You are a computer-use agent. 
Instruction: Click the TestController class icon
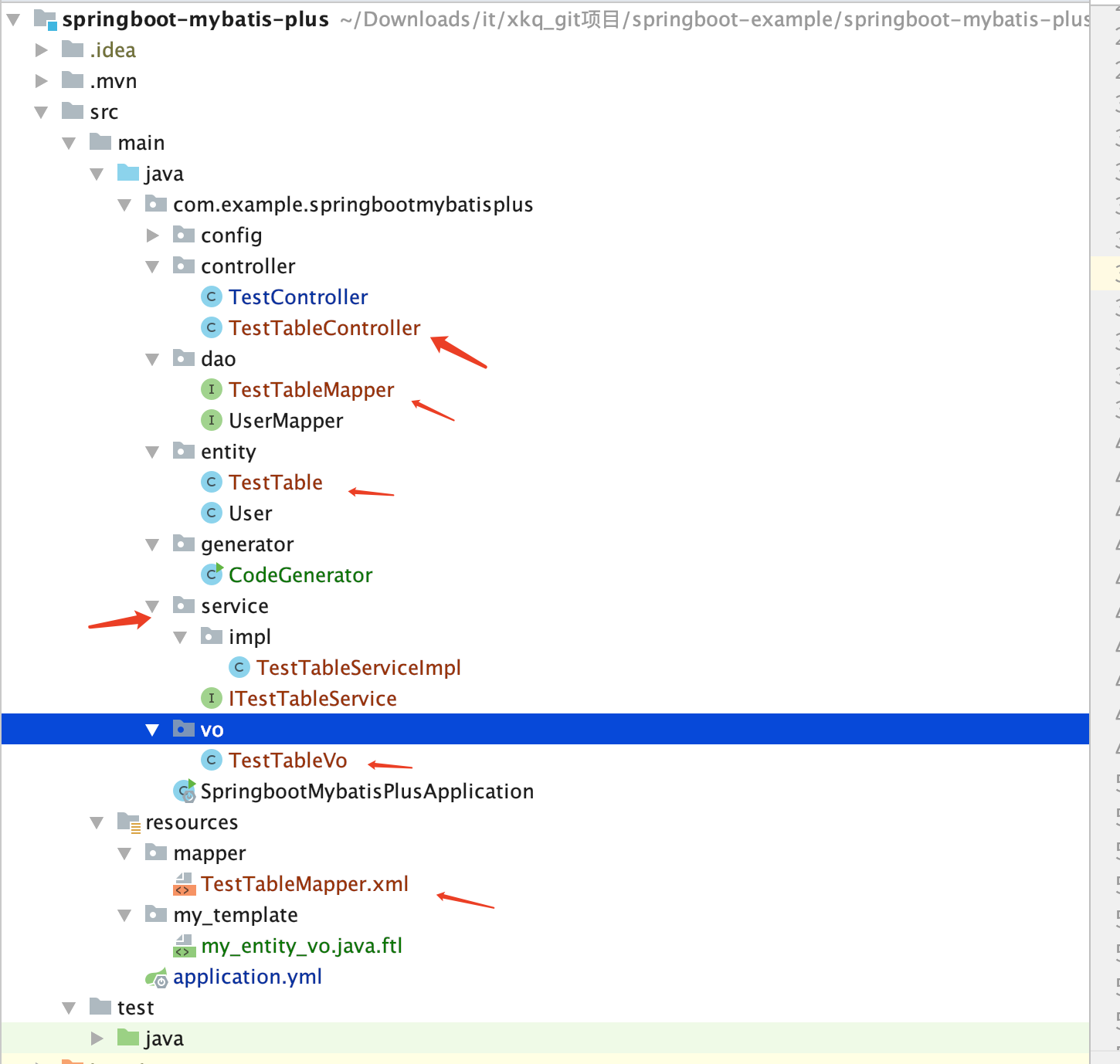[x=212, y=296]
